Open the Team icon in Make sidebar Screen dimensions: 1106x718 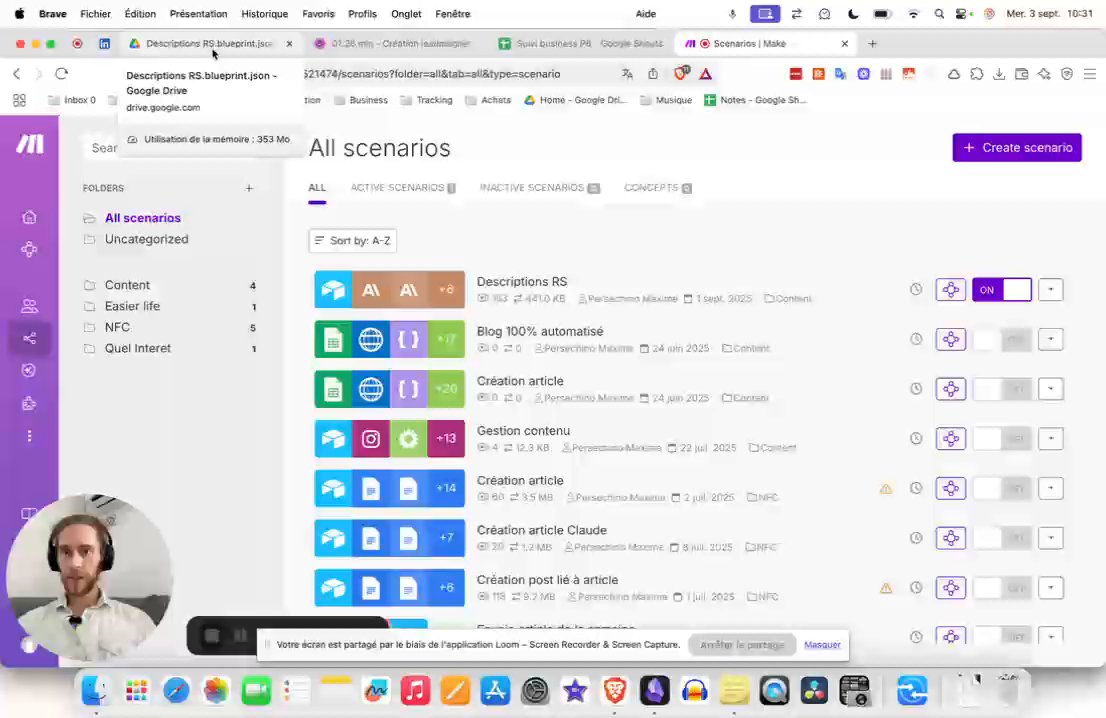click(x=29, y=306)
